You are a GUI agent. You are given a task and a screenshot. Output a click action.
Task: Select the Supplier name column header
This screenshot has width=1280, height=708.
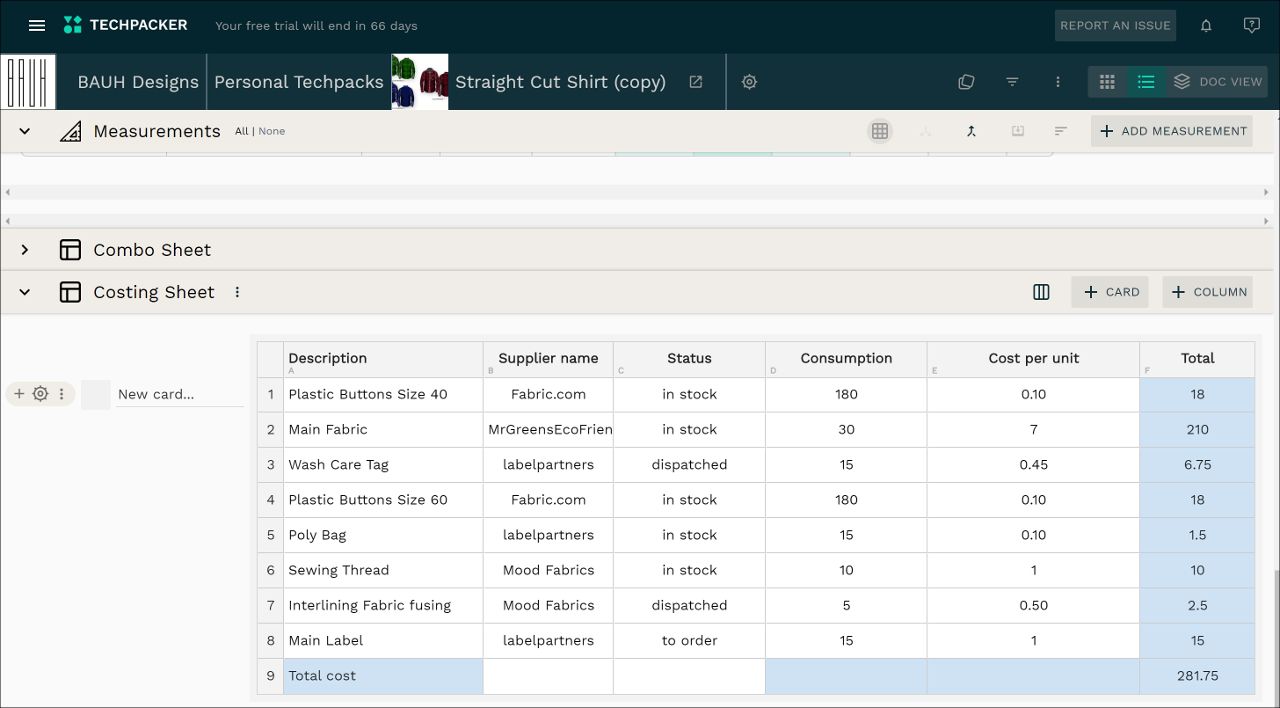(x=548, y=359)
